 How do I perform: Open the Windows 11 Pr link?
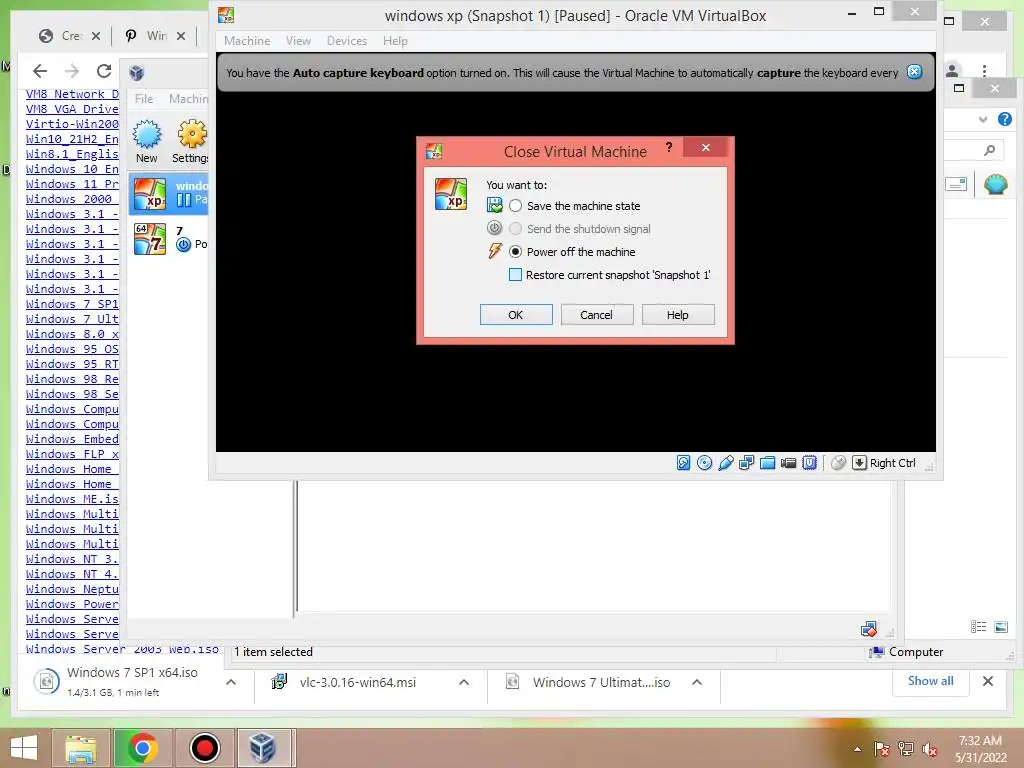[x=72, y=184]
